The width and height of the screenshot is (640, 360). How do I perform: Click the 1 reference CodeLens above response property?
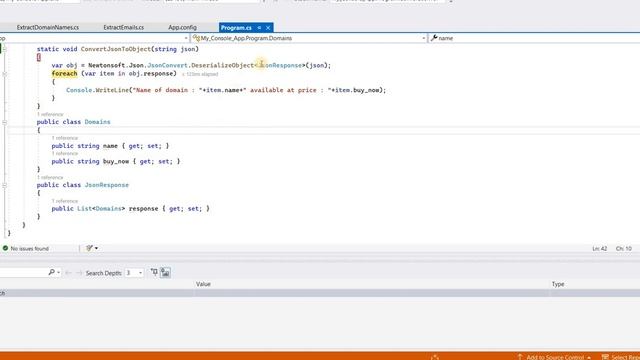point(64,201)
